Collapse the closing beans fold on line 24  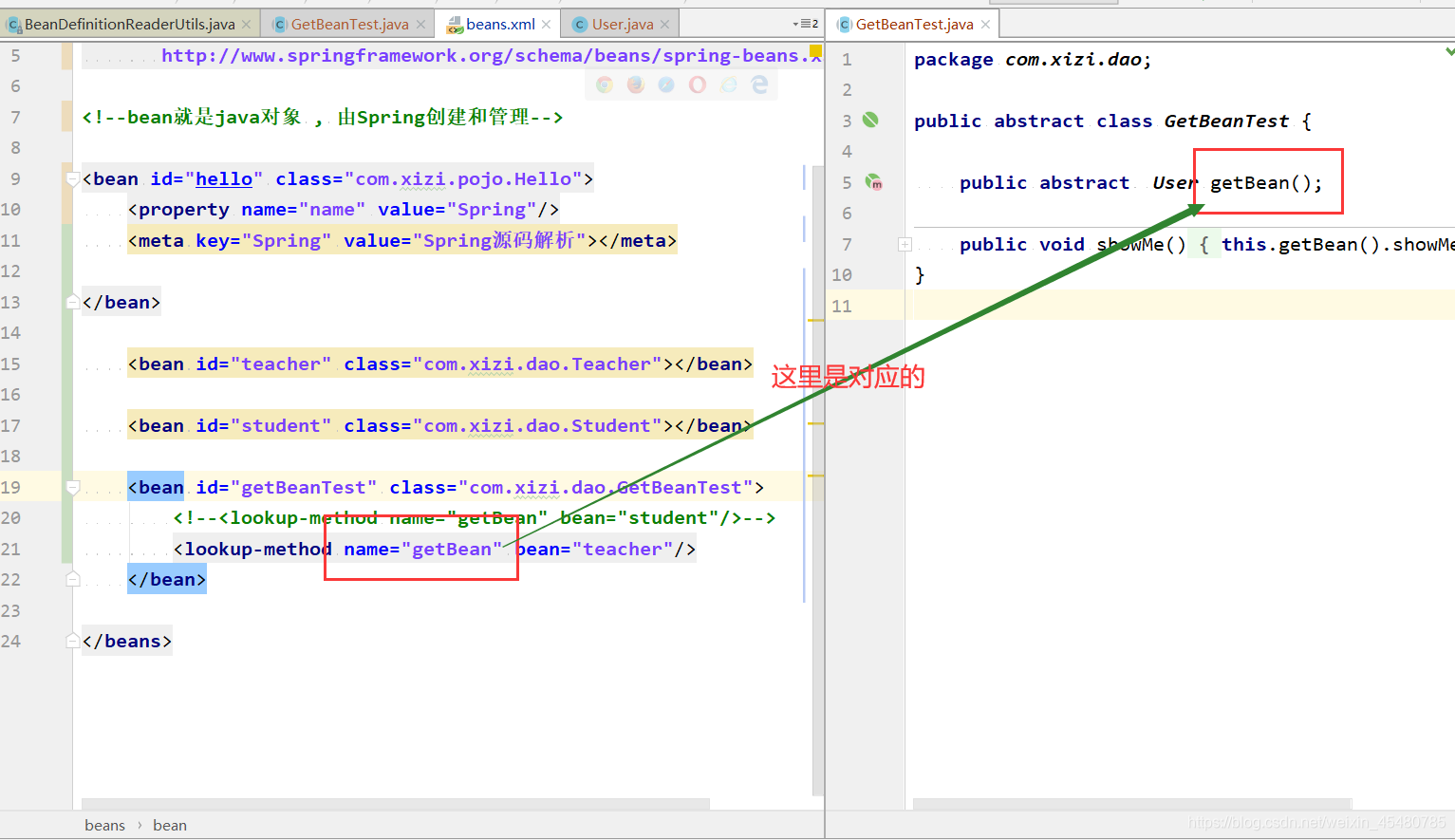tap(73, 641)
